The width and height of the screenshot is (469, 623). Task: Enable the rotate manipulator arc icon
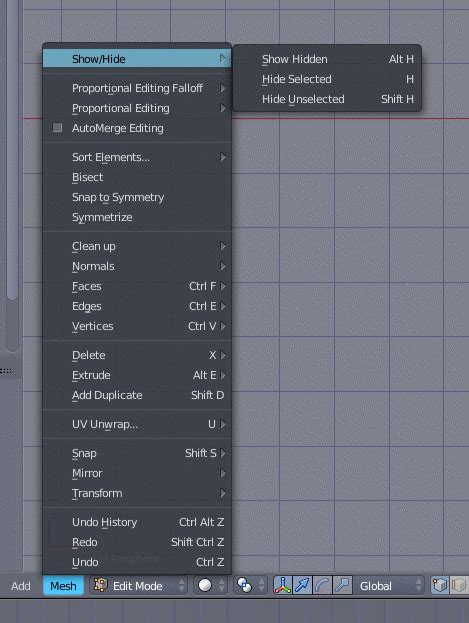[322, 585]
